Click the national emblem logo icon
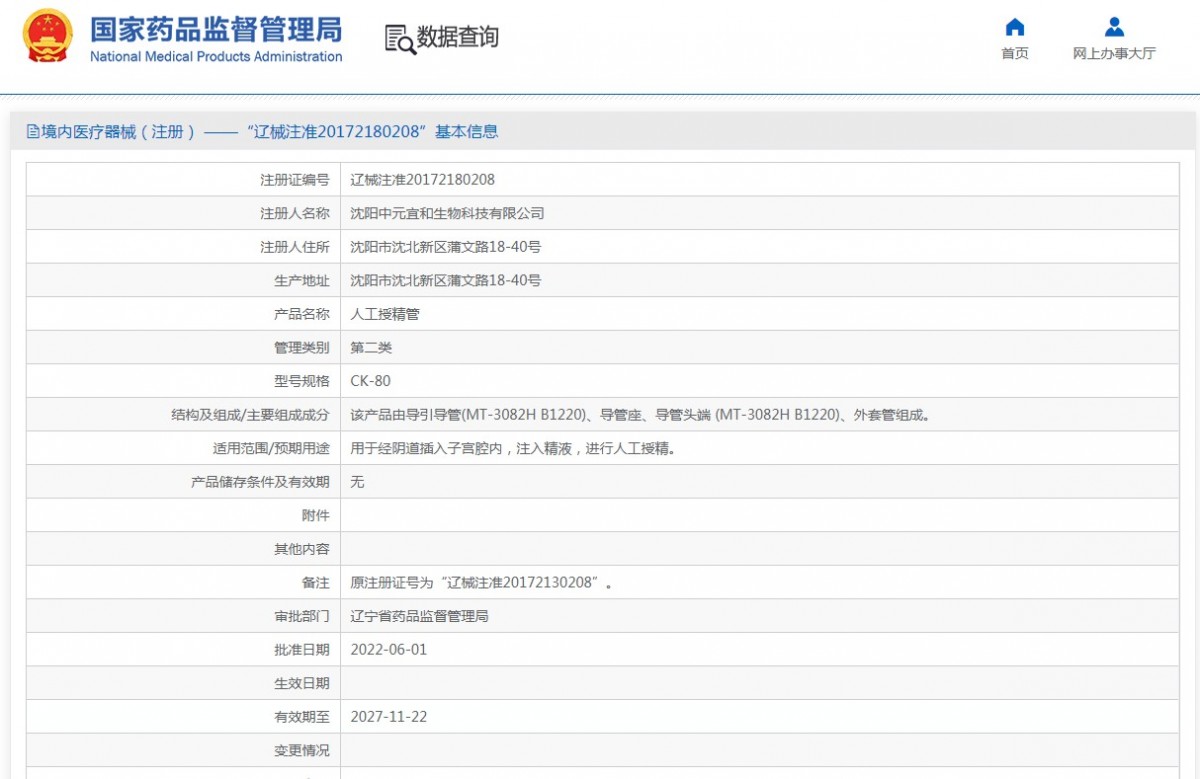 48,36
